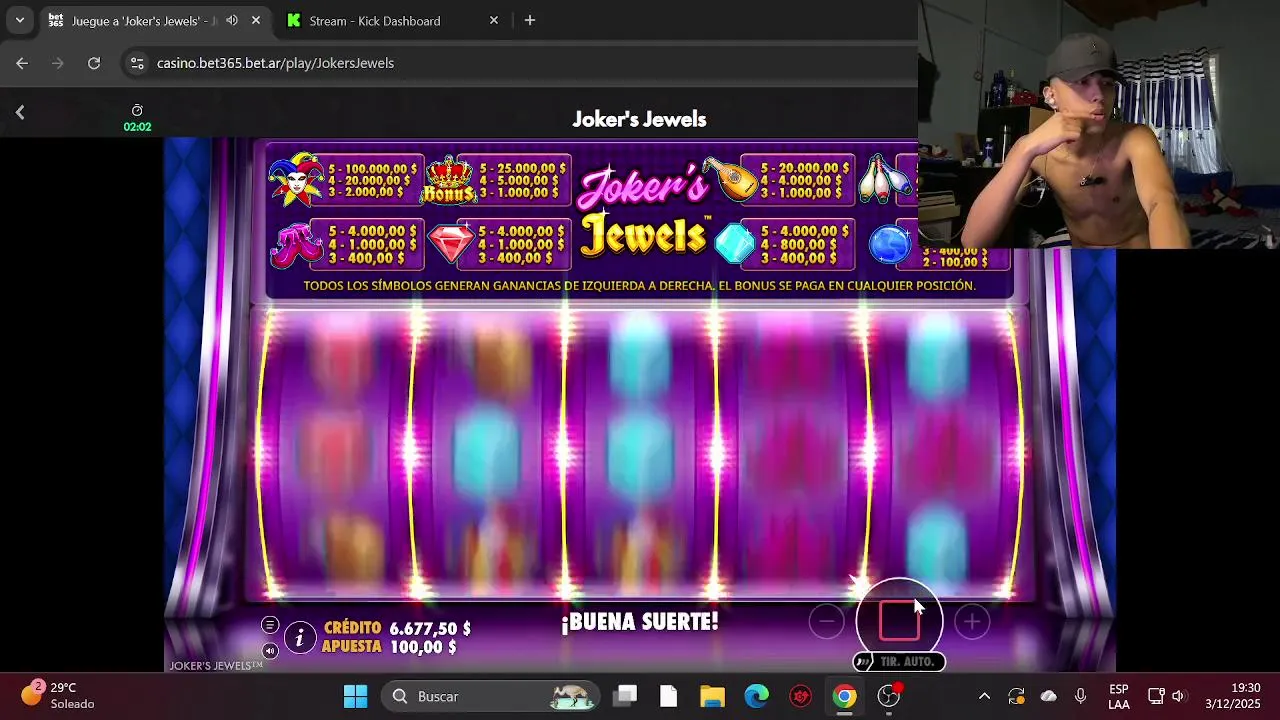Click Joker payout 5 - 100.000,00 $
1280x720 pixels.
click(372, 169)
